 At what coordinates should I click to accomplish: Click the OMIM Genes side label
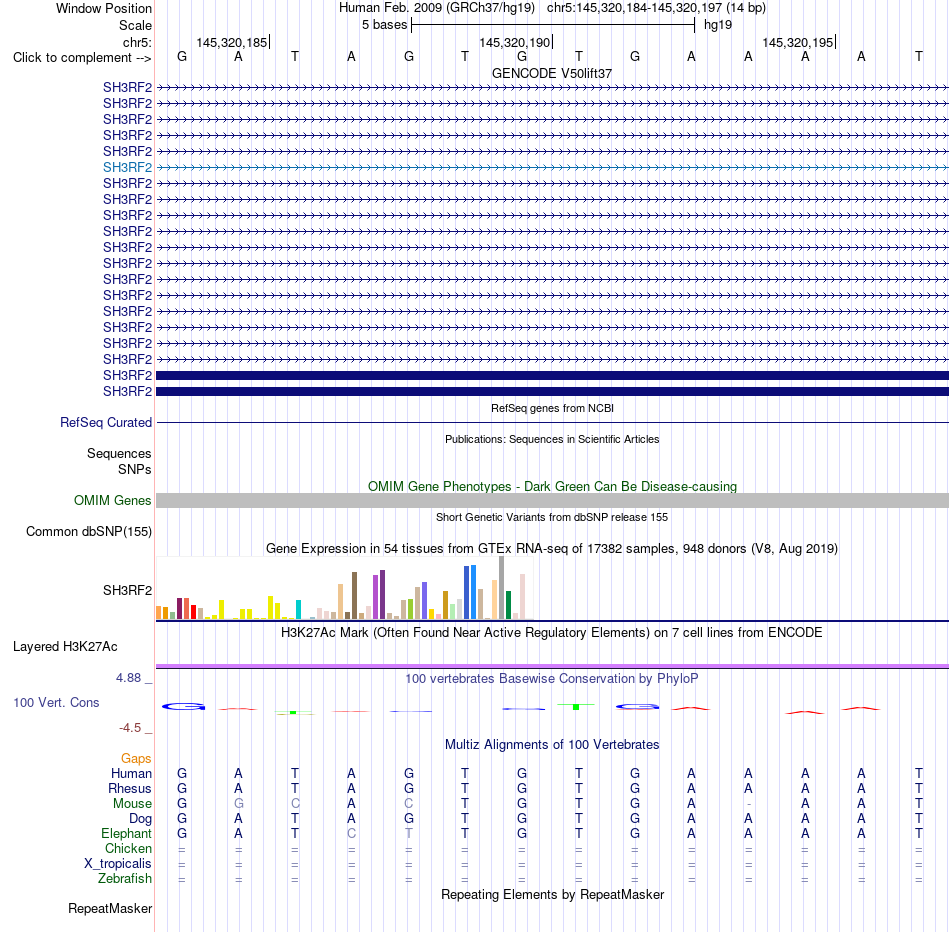coord(113,501)
